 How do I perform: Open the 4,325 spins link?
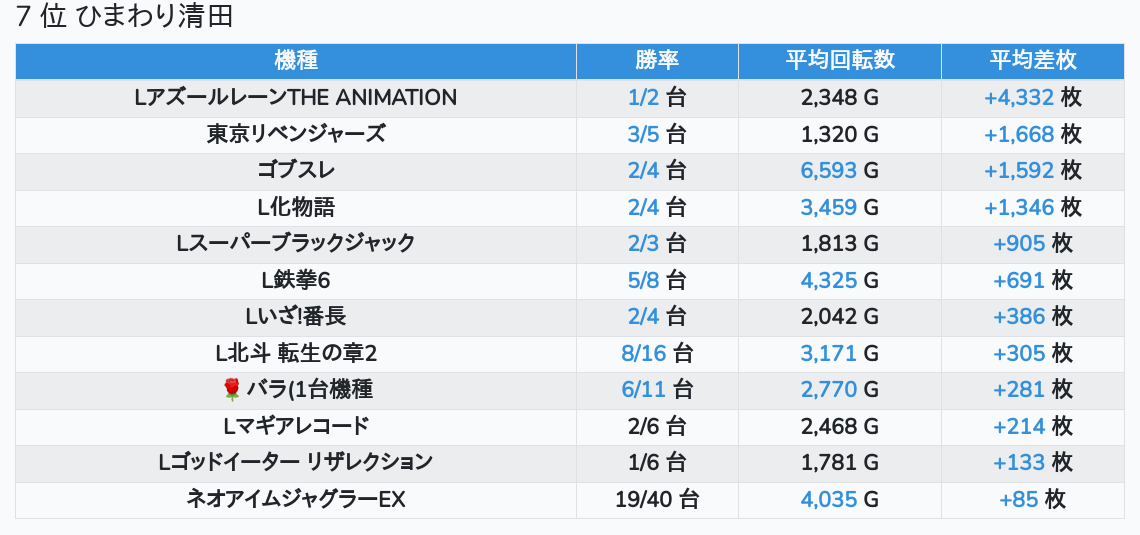828,280
